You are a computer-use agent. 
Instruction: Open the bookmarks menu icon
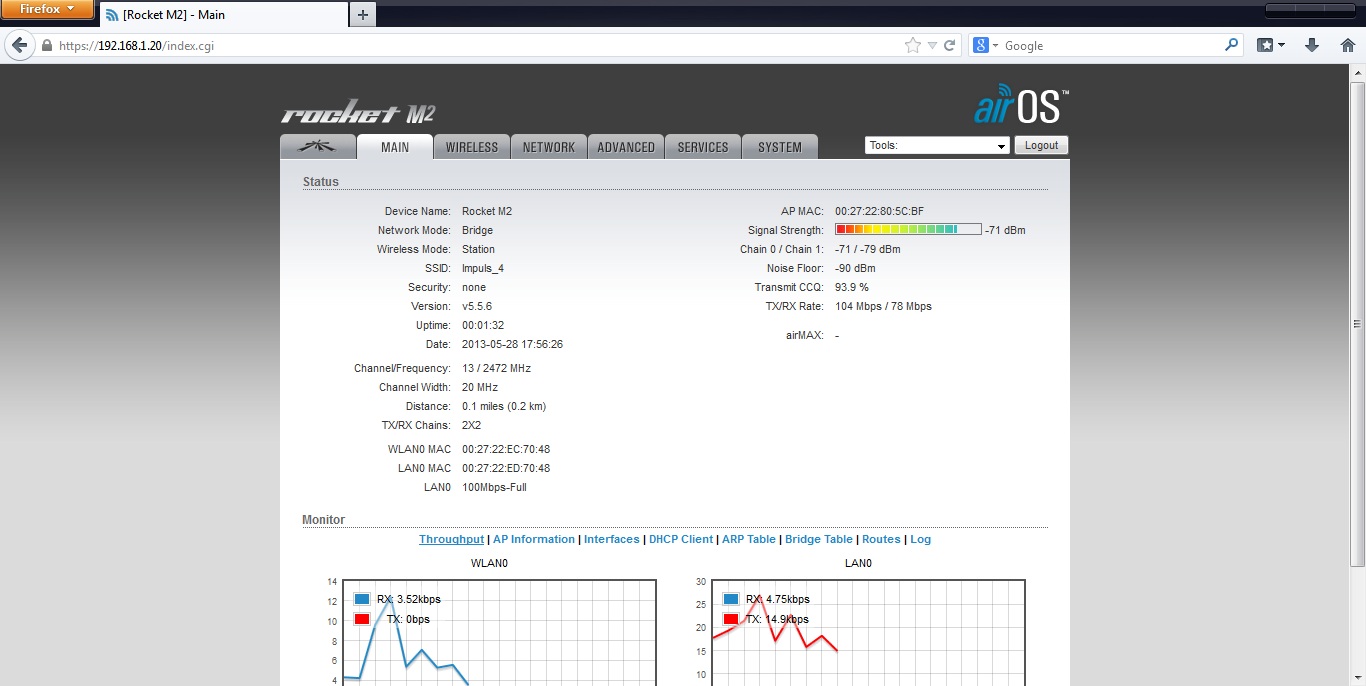(x=1270, y=45)
